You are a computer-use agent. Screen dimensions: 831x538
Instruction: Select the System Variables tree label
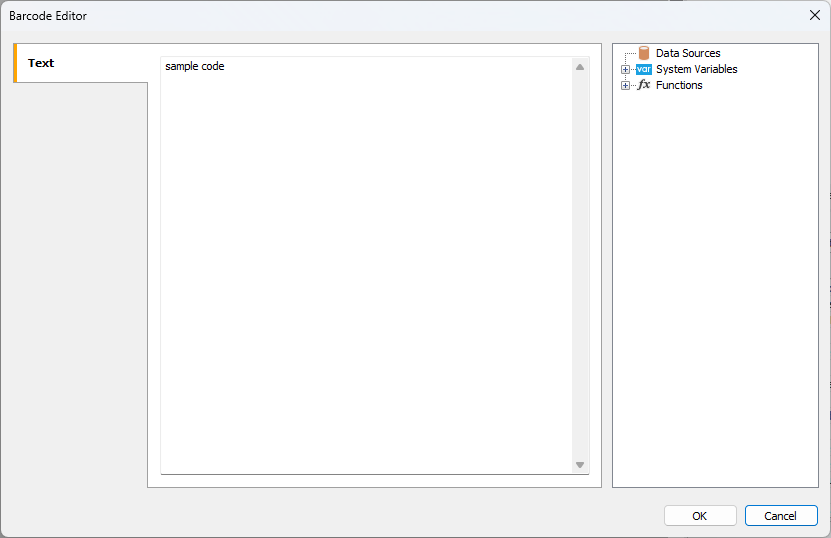(x=696, y=69)
